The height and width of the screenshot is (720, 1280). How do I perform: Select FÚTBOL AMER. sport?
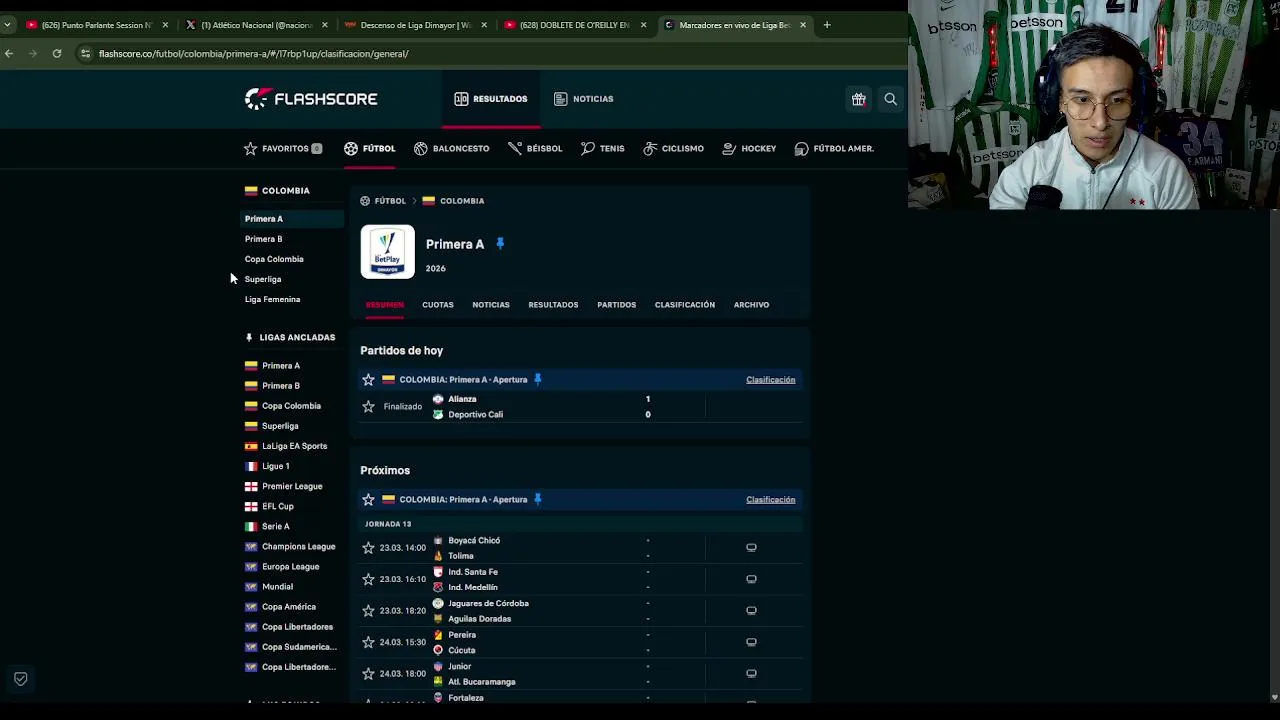click(x=834, y=148)
